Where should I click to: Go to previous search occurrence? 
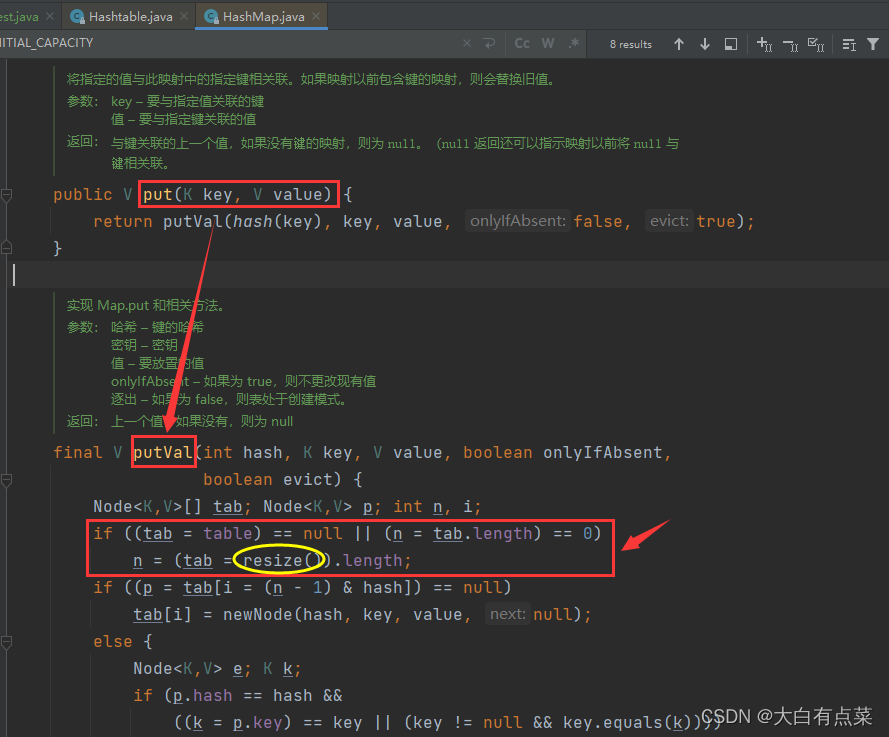point(679,44)
